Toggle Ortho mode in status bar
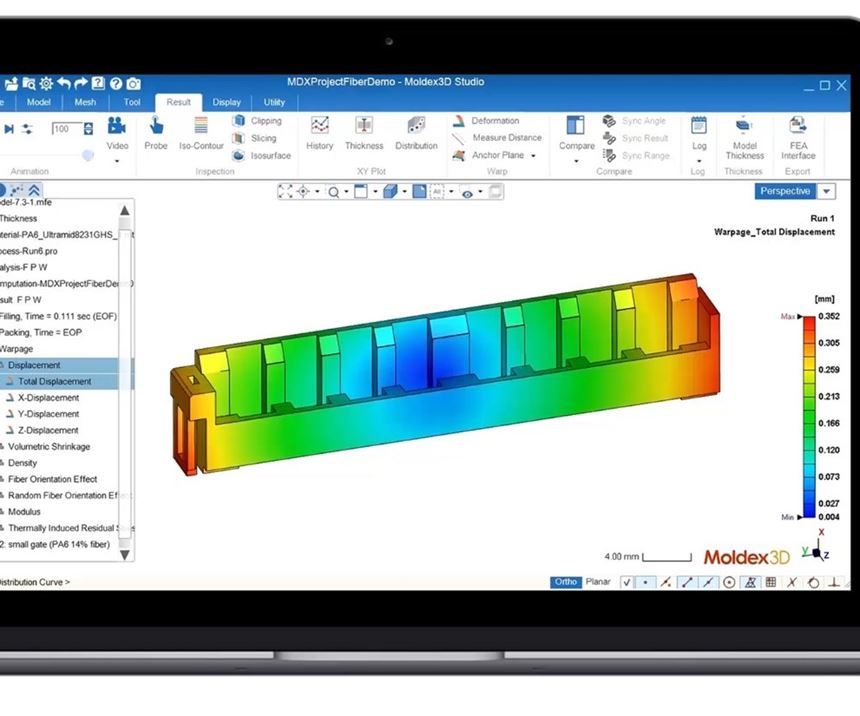860x716 pixels. tap(565, 582)
